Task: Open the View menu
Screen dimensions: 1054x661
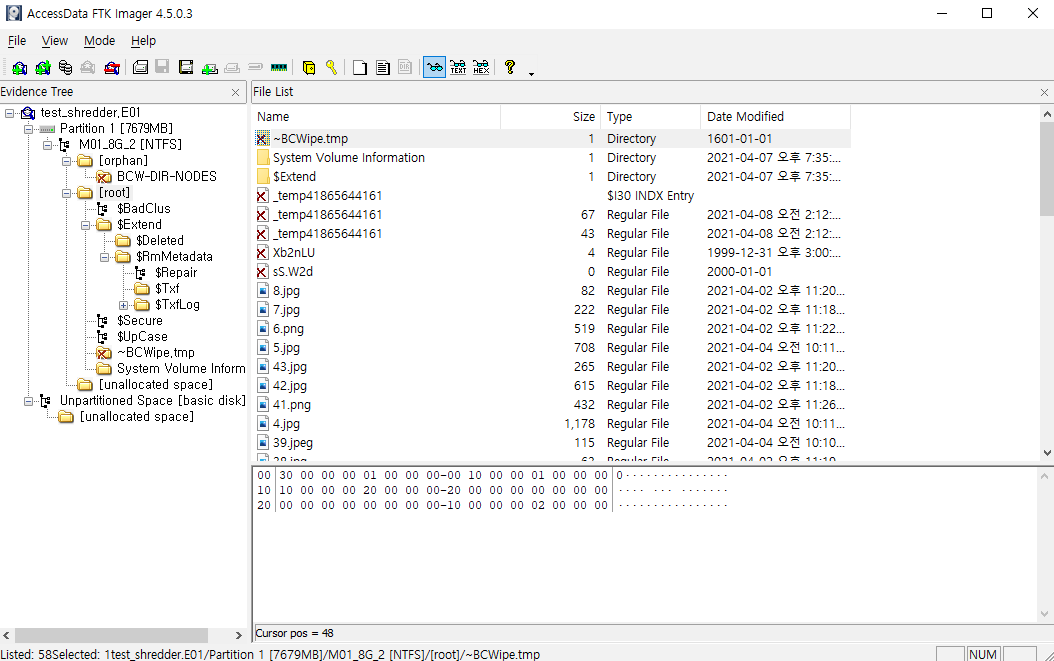Action: click(54, 41)
